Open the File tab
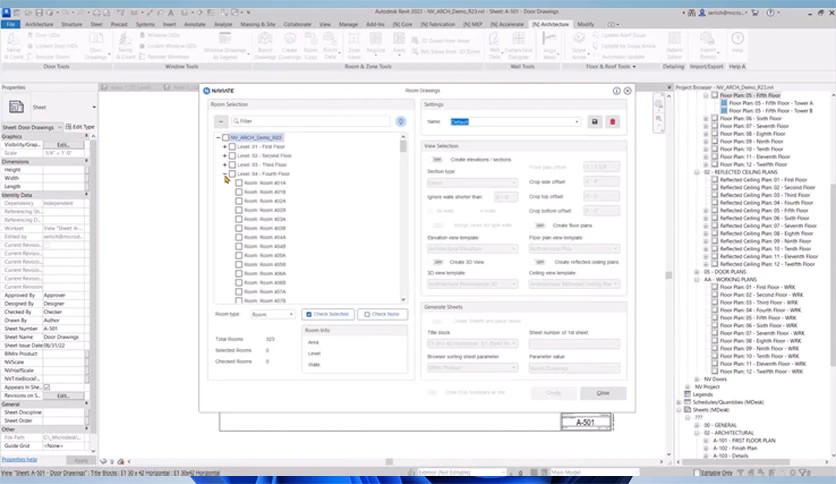The height and width of the screenshot is (484, 836). pos(11,25)
